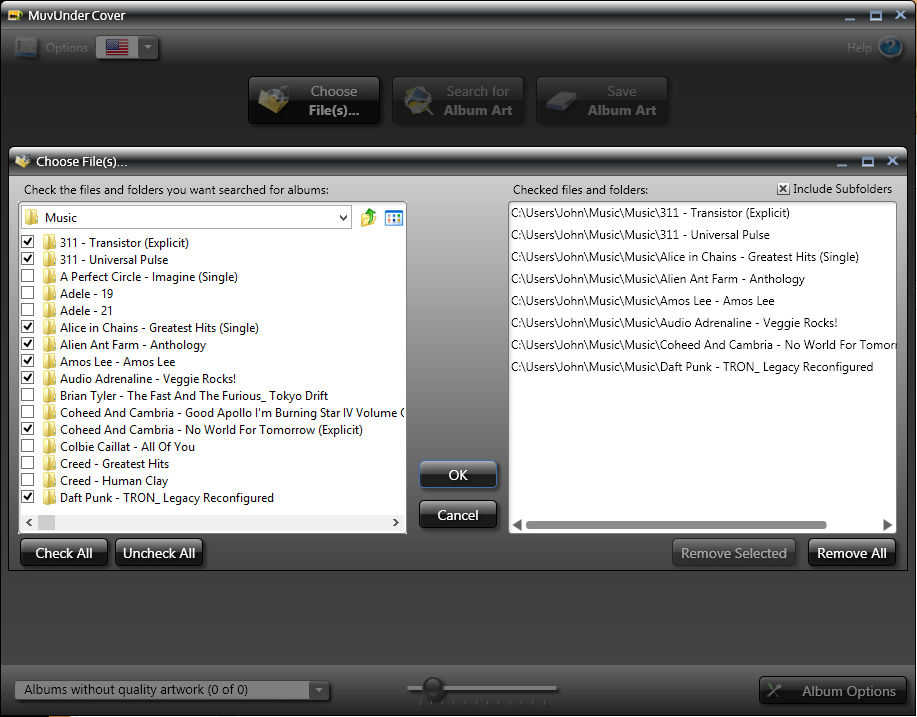Click the Album Options tools icon
Screen dimensions: 917x717
pyautogui.click(x=776, y=691)
